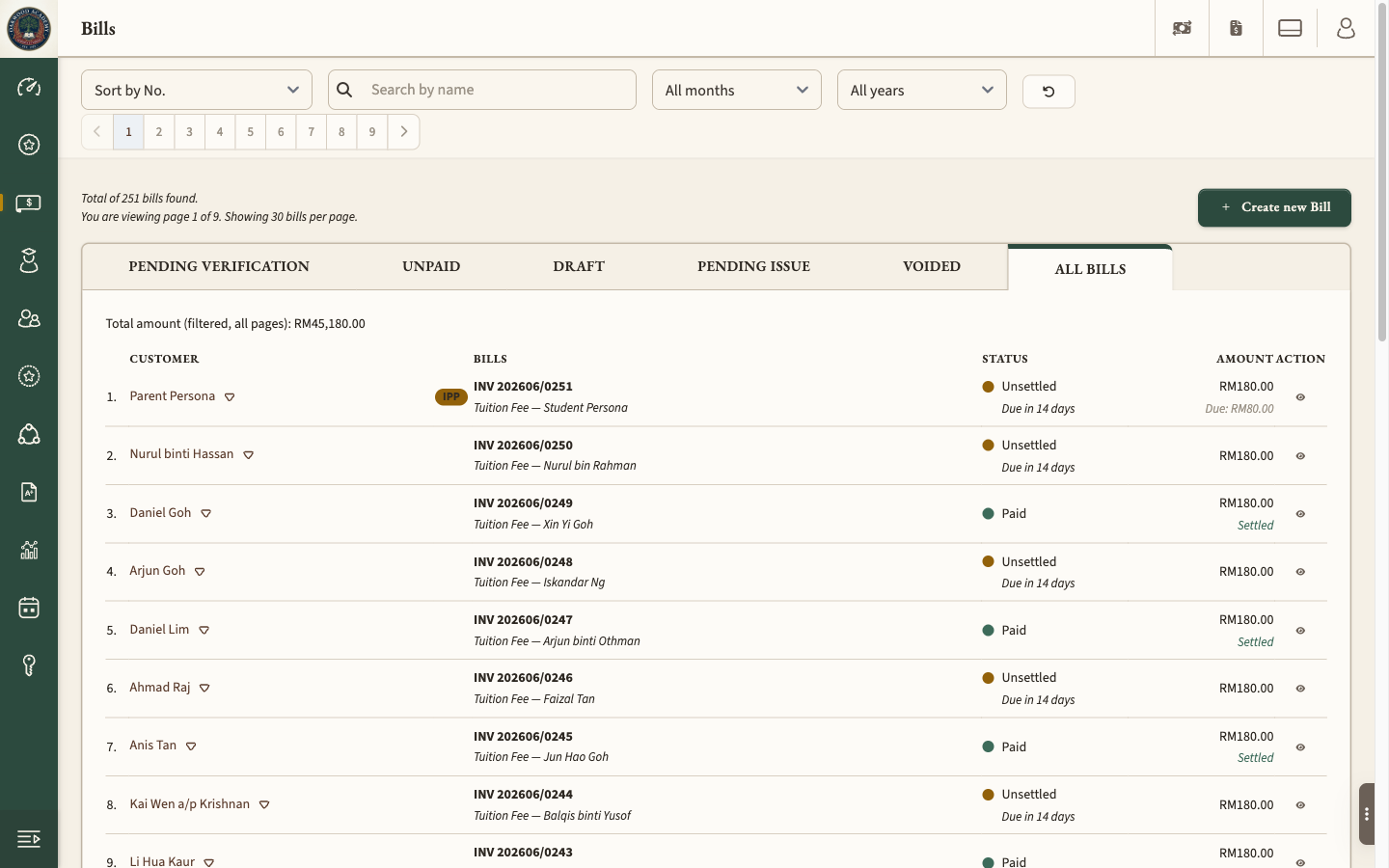Screen dimensions: 1389x868
Task: Select the All Bills tab
Action: coord(1090,269)
